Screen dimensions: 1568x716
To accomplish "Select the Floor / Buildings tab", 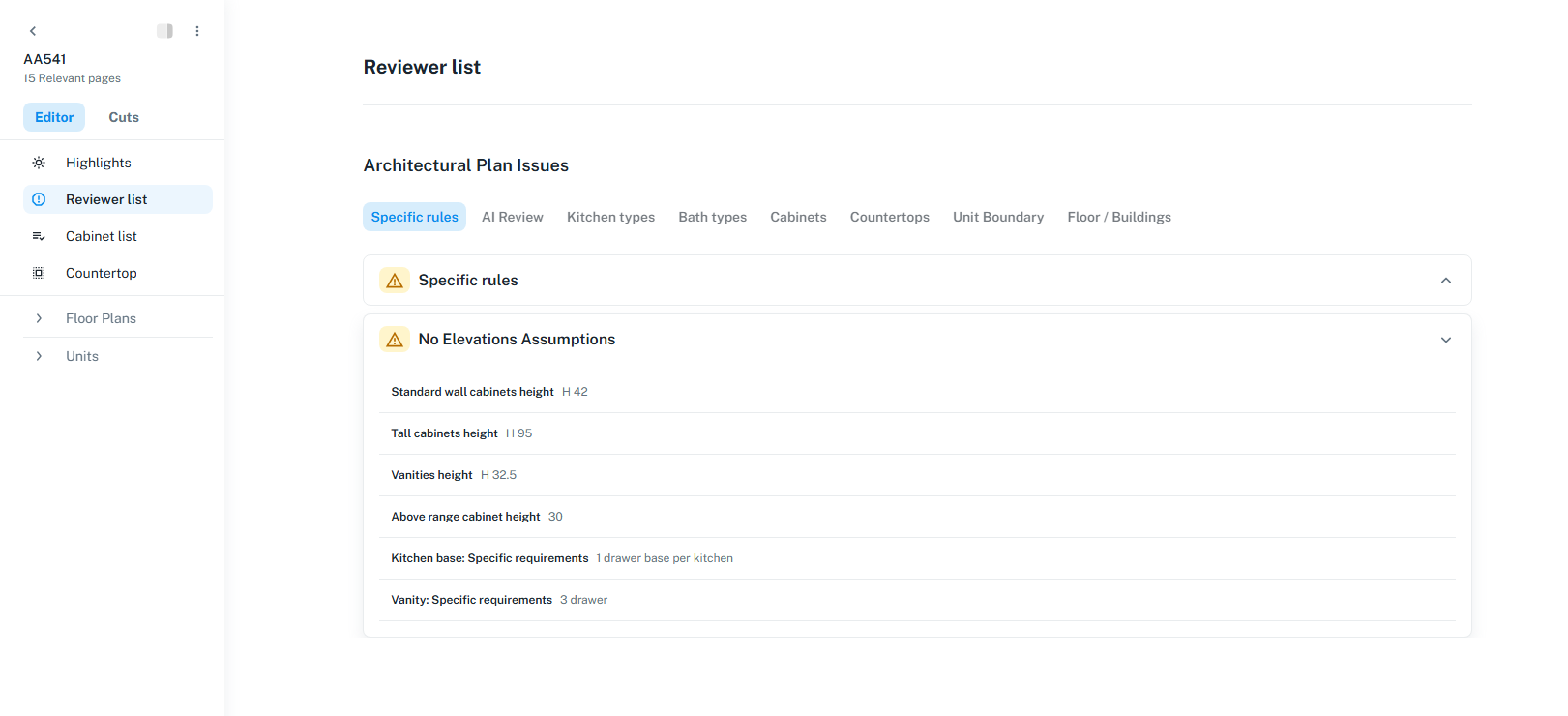I will (1119, 217).
